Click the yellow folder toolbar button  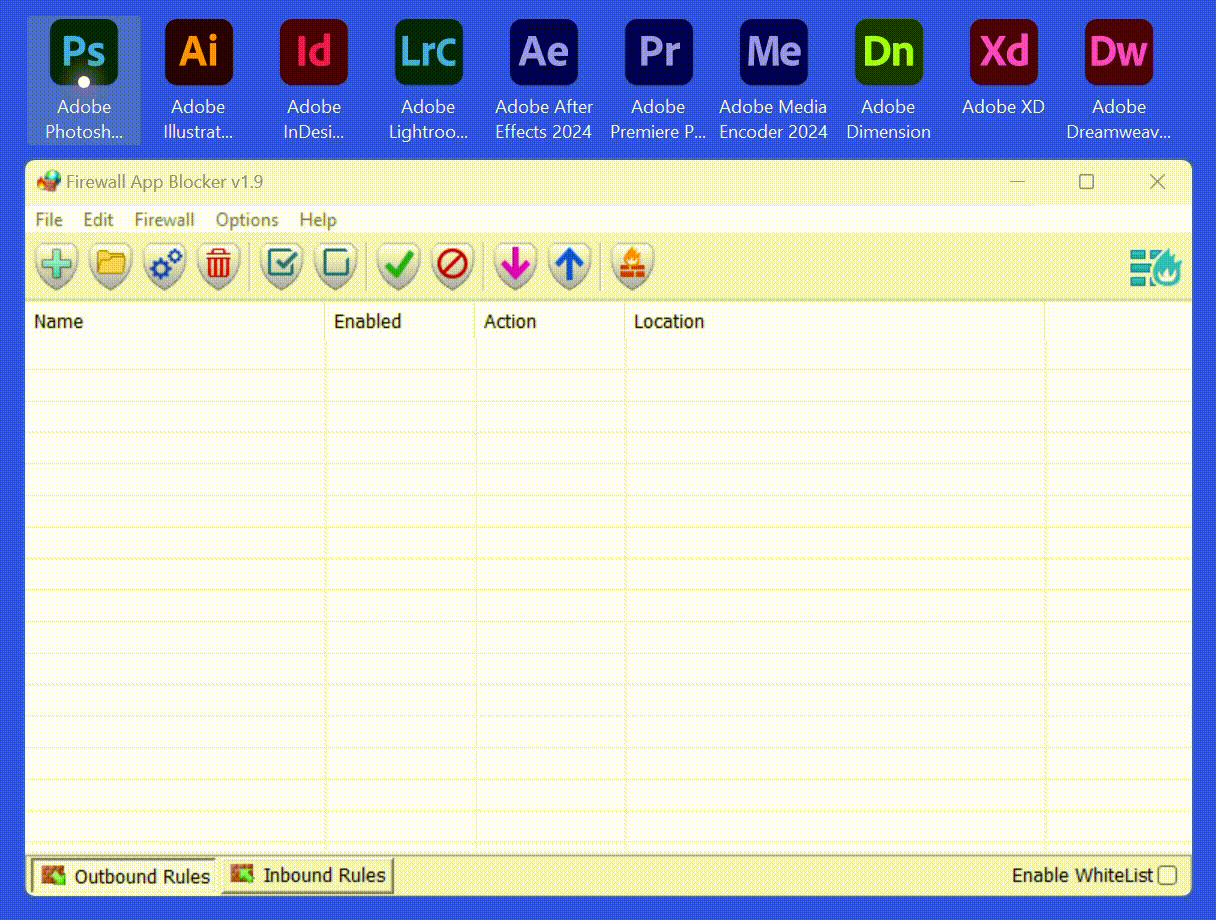tap(111, 266)
